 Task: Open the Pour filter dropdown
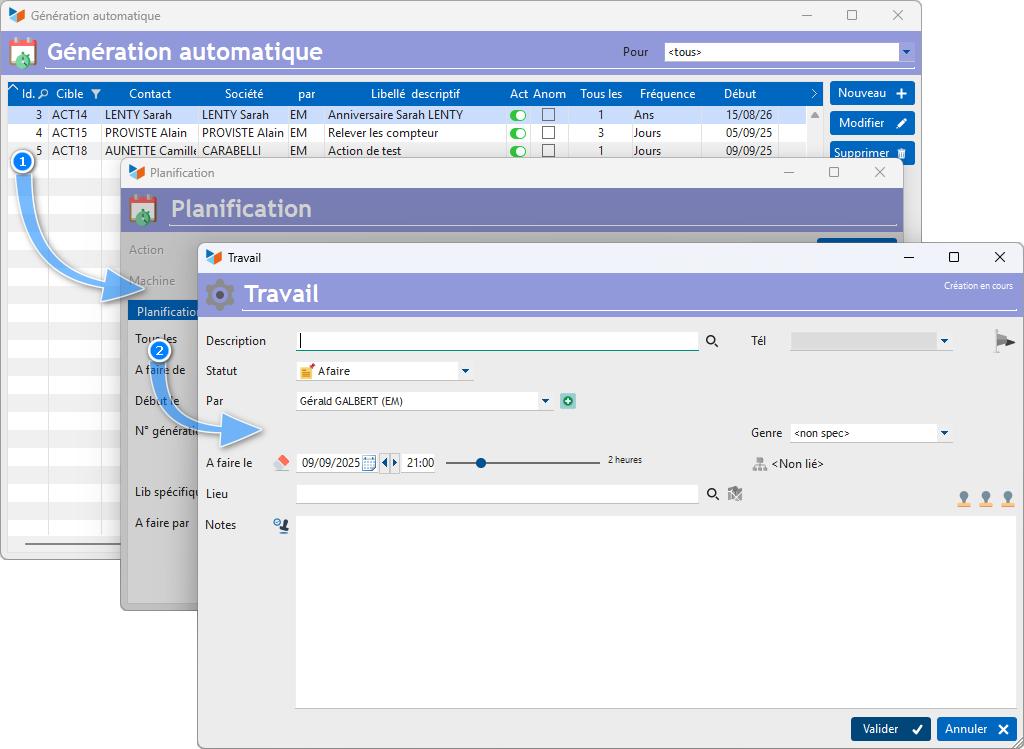pos(906,52)
